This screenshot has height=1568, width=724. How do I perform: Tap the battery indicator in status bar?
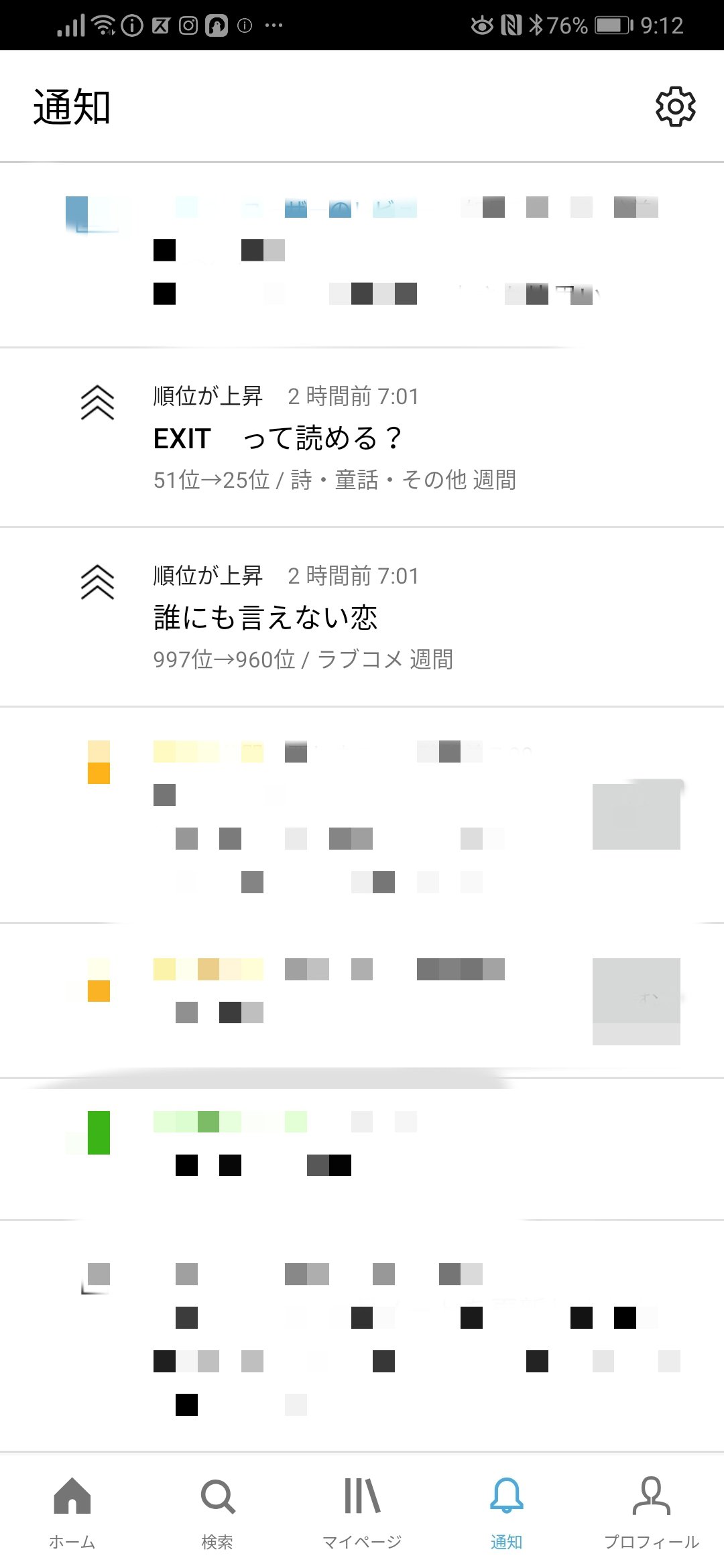[x=614, y=25]
